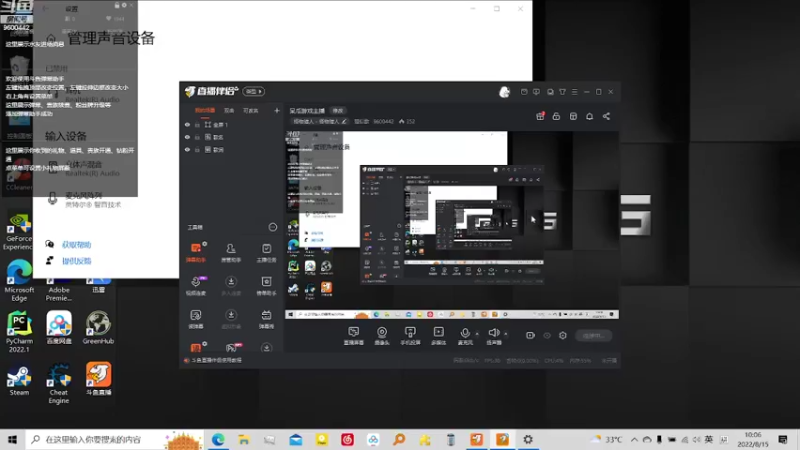Click the start streaming button at bottom right
This screenshot has height=450, width=800.
[x=593, y=335]
